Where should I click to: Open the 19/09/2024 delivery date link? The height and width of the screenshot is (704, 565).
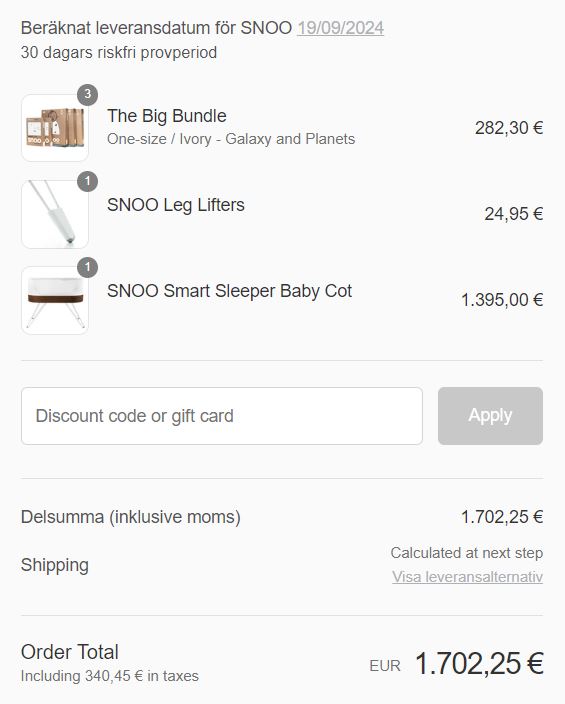[x=340, y=28]
